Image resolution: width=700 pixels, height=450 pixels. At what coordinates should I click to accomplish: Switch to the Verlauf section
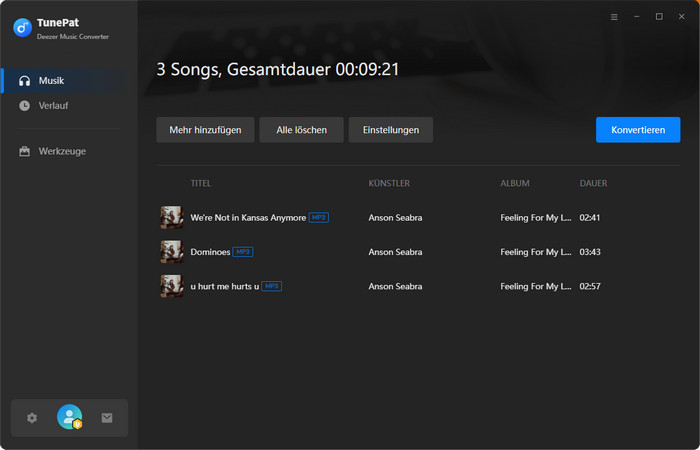69,106
